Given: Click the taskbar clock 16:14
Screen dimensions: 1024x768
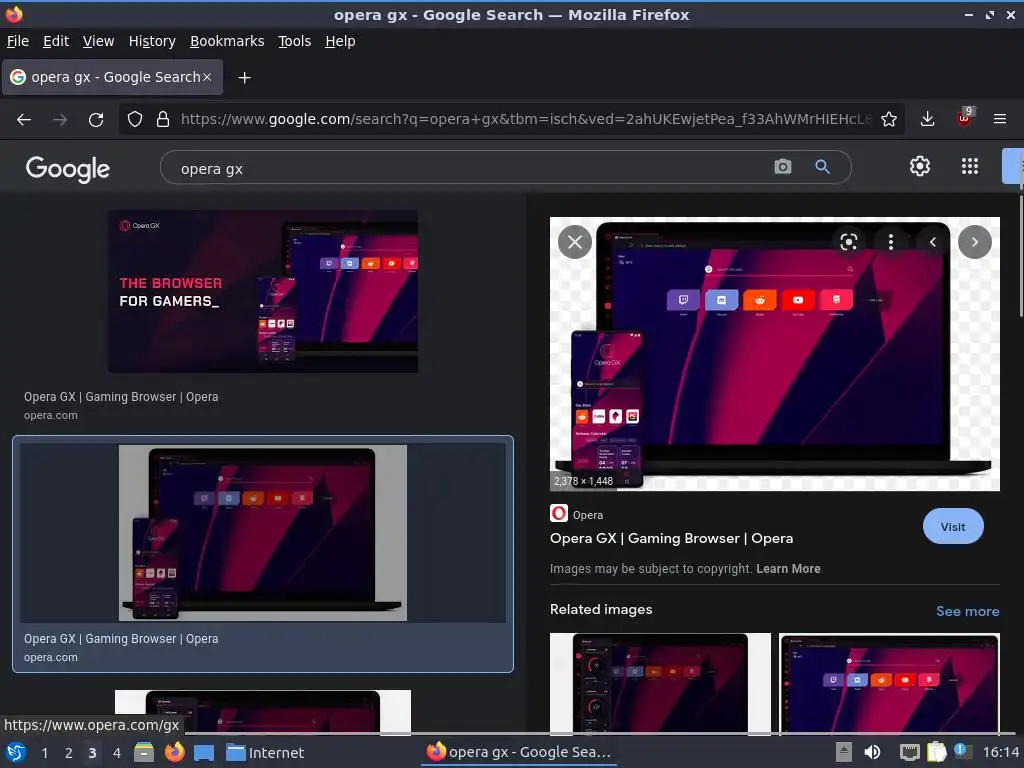Looking at the screenshot, I should 1001,752.
